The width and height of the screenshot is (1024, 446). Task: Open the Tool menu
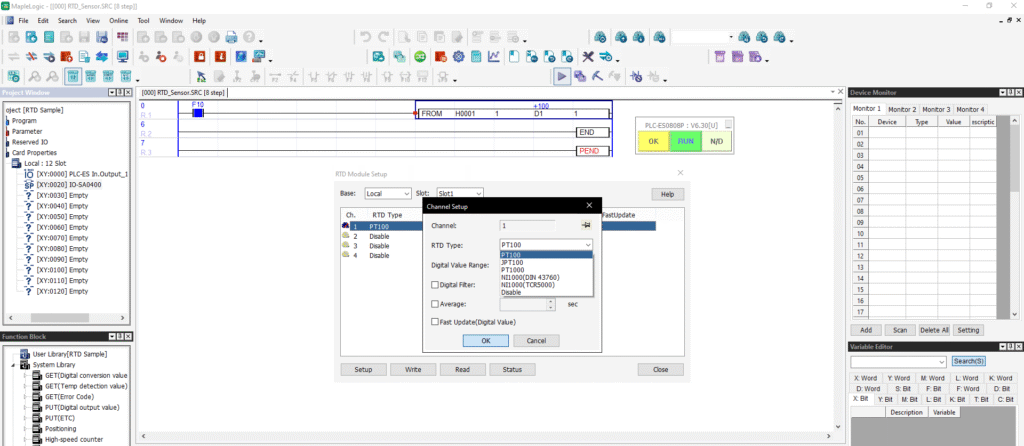pyautogui.click(x=143, y=21)
